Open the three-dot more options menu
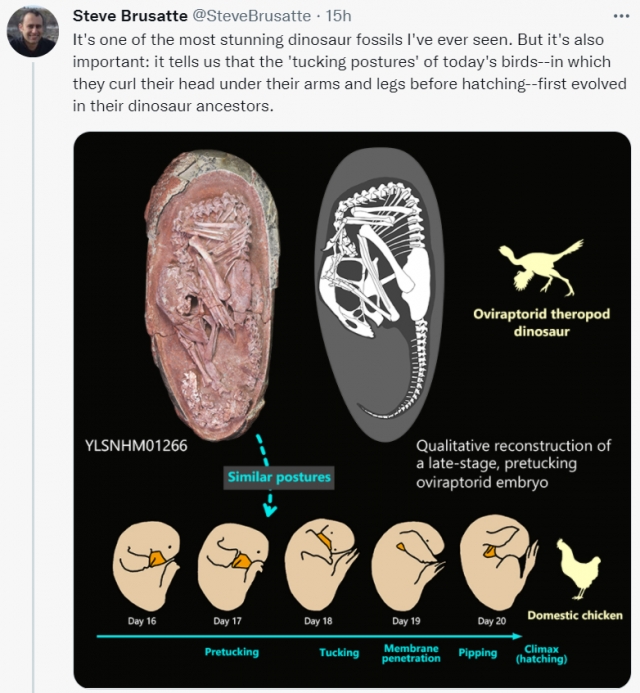The height and width of the screenshot is (693, 640). click(x=621, y=16)
